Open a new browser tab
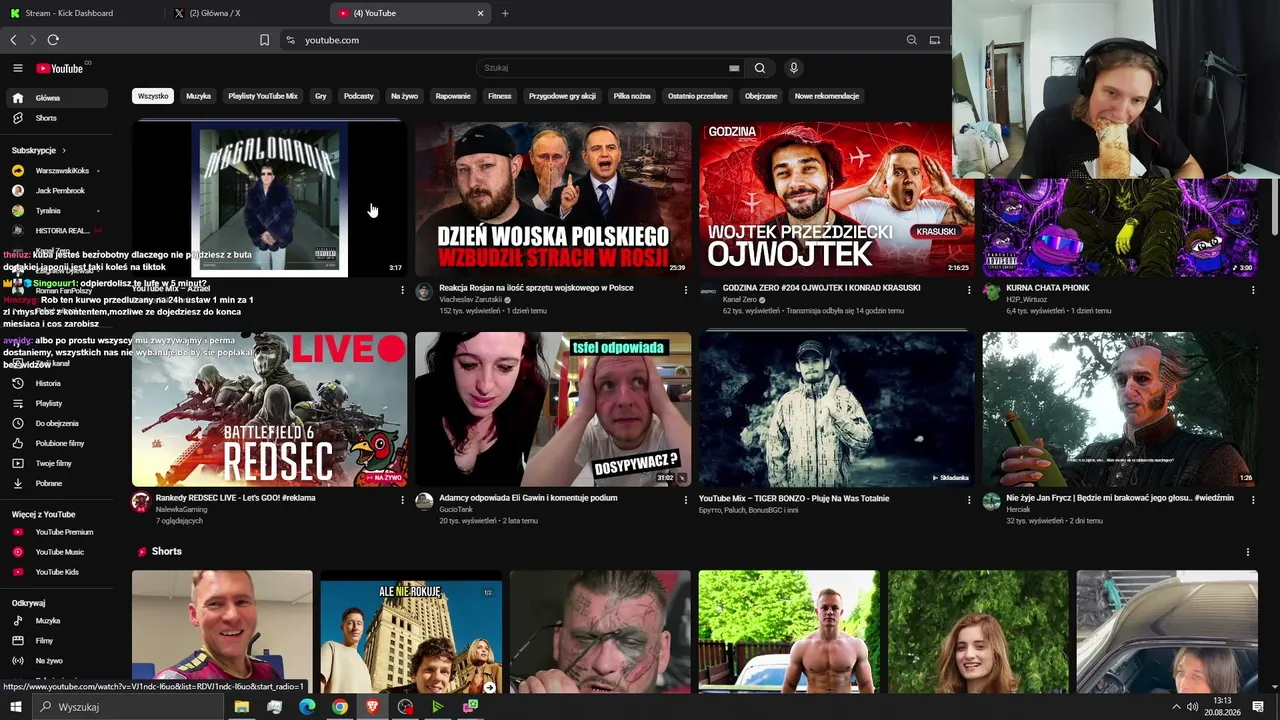This screenshot has width=1280, height=720. 505,13
